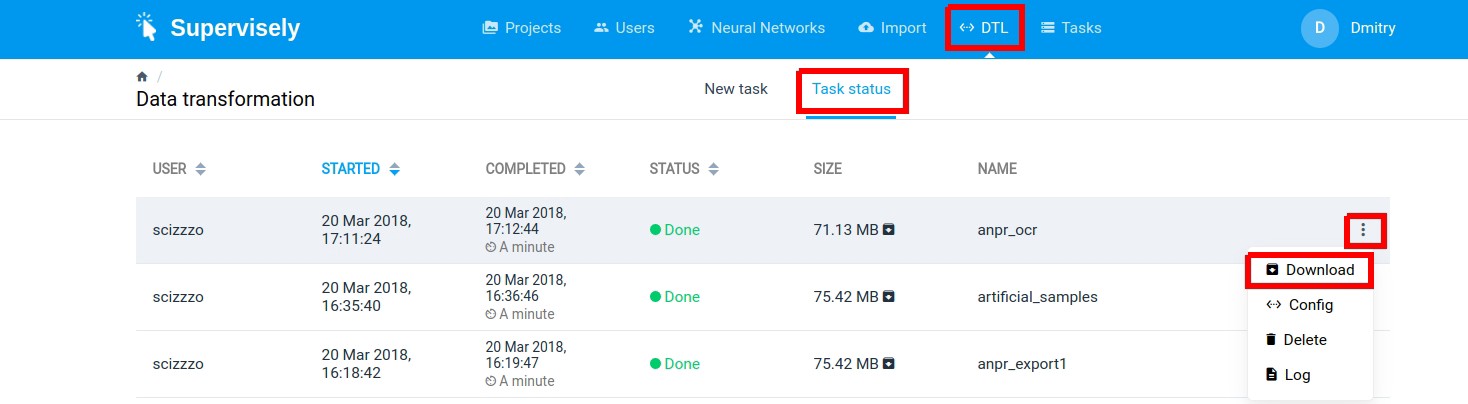Open the Neural Networks section
The image size is (1468, 404).
tap(757, 28)
